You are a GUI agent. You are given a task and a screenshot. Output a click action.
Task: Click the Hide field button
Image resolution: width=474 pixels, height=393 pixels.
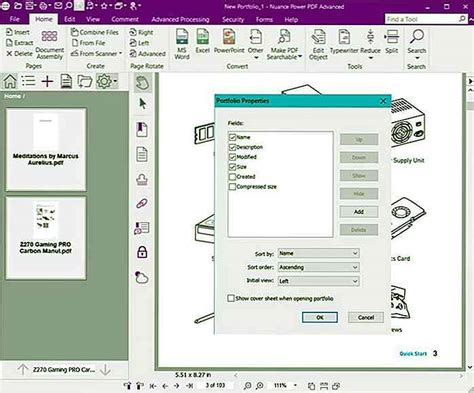pos(359,194)
